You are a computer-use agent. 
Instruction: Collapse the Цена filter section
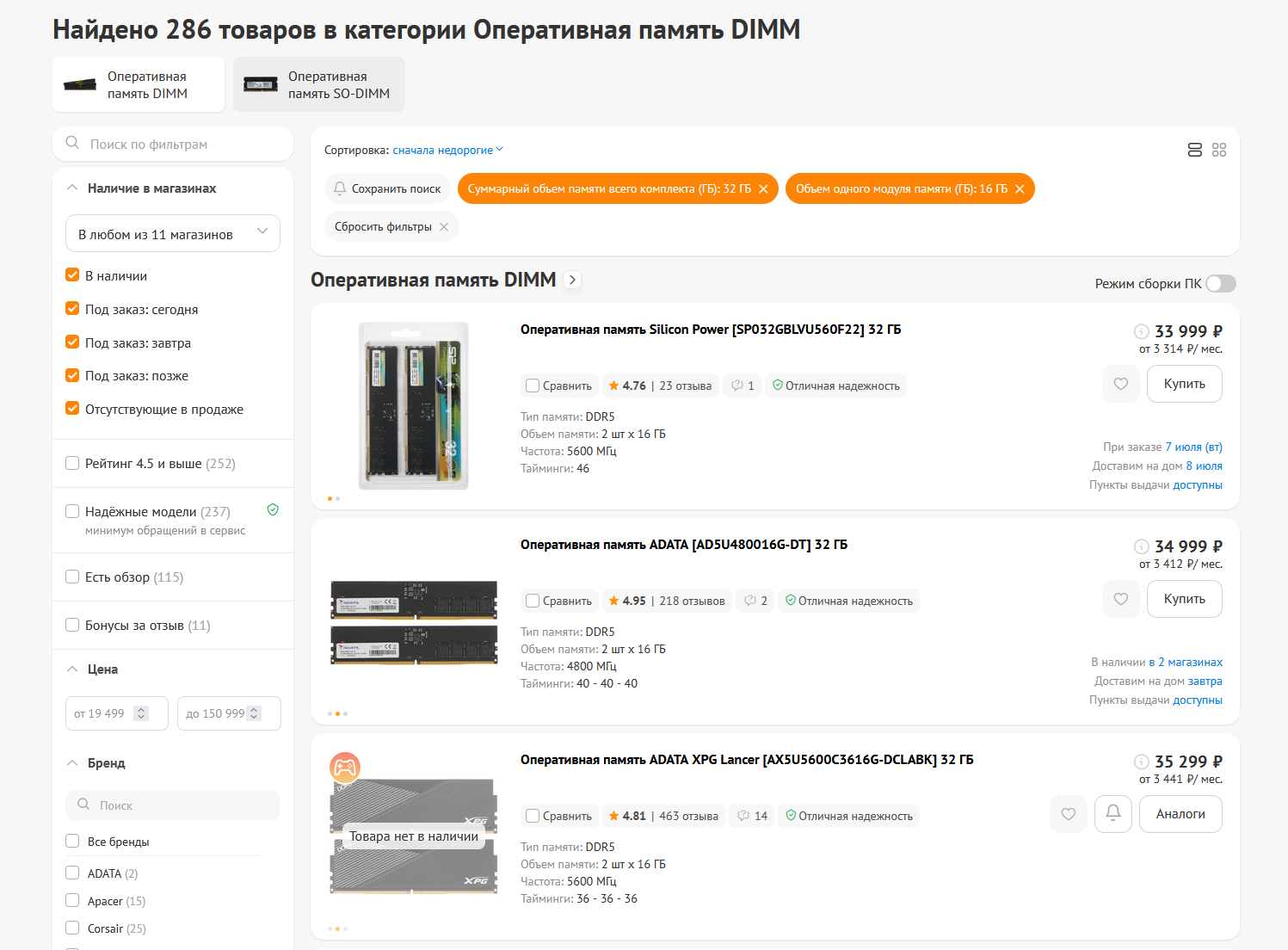click(x=72, y=669)
